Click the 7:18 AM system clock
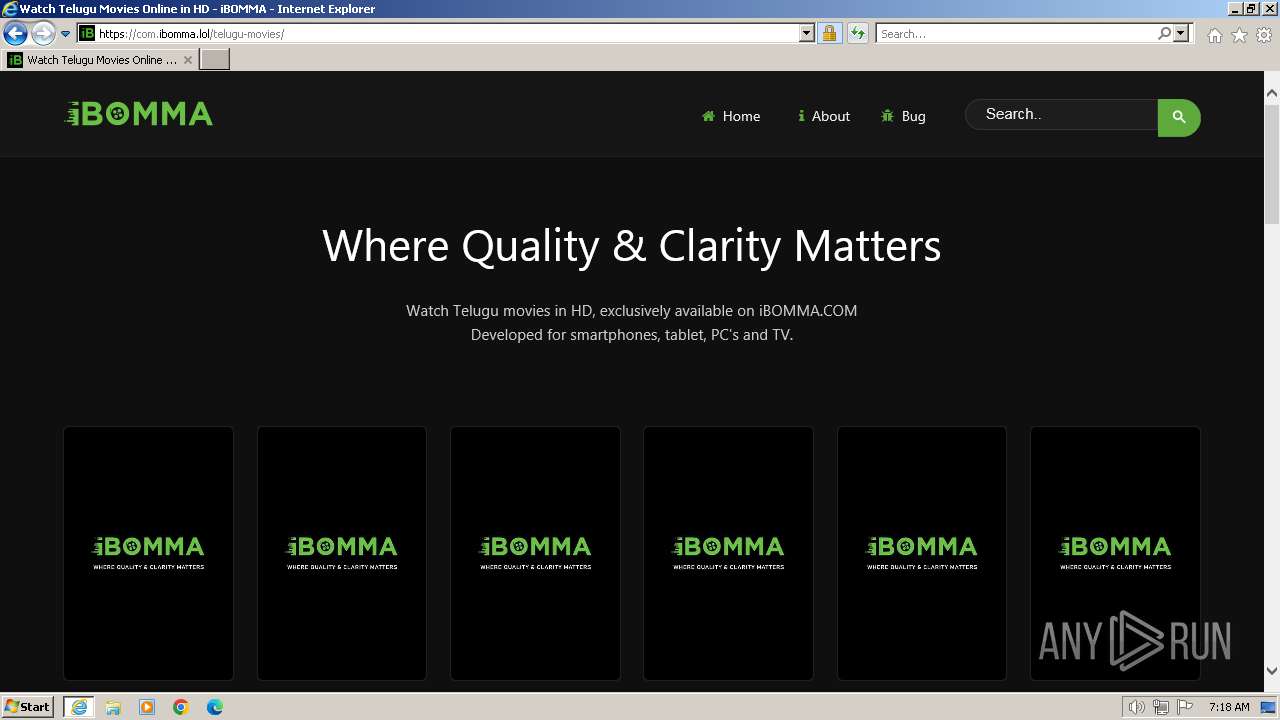The height and width of the screenshot is (720, 1280). click(x=1229, y=707)
